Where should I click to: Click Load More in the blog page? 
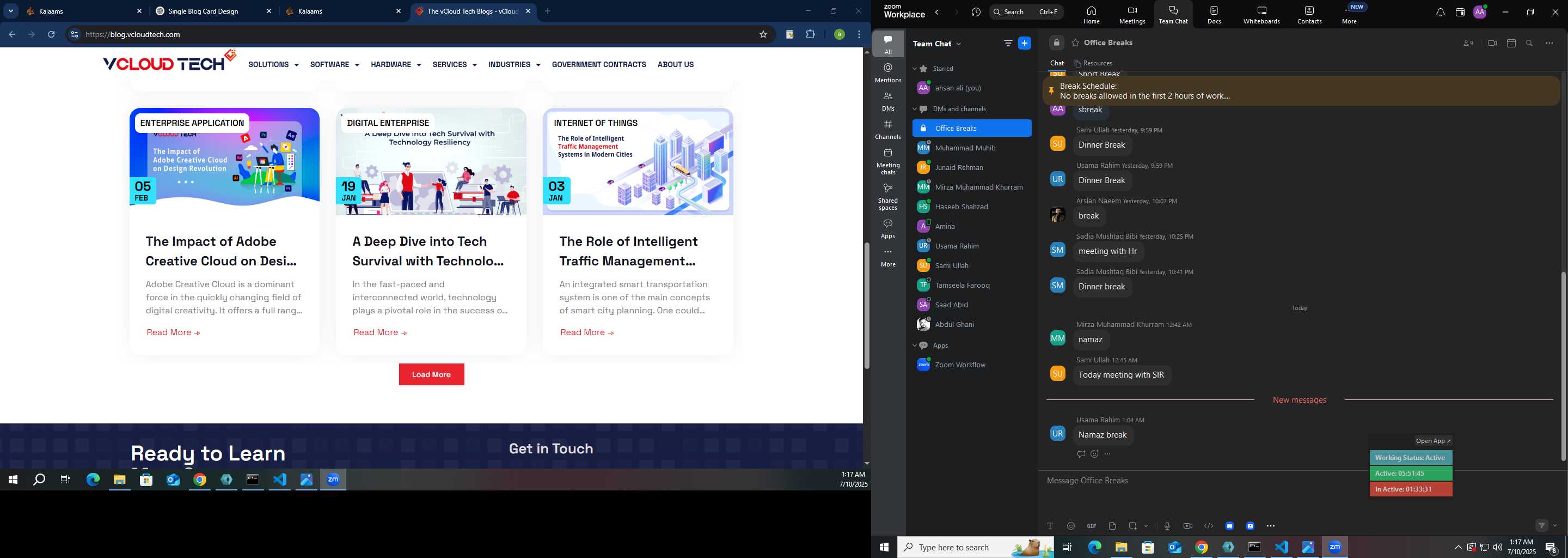click(432, 375)
